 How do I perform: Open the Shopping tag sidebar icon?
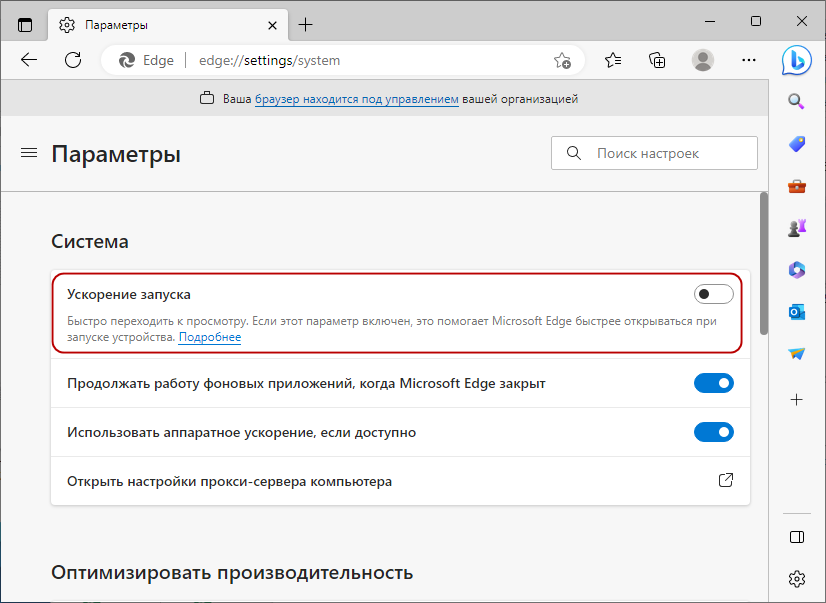[796, 144]
